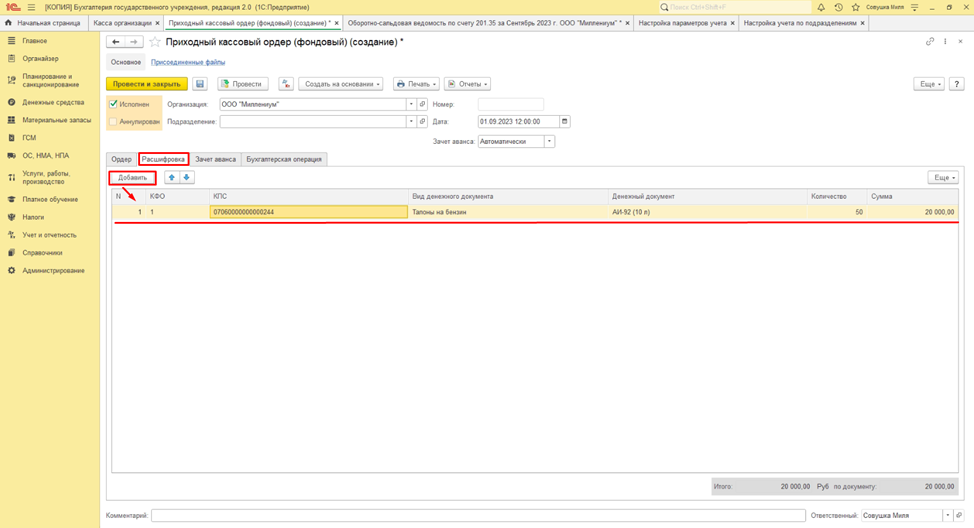Switch to Бухгалтерская операция tab
The image size is (974, 528).
point(284,160)
